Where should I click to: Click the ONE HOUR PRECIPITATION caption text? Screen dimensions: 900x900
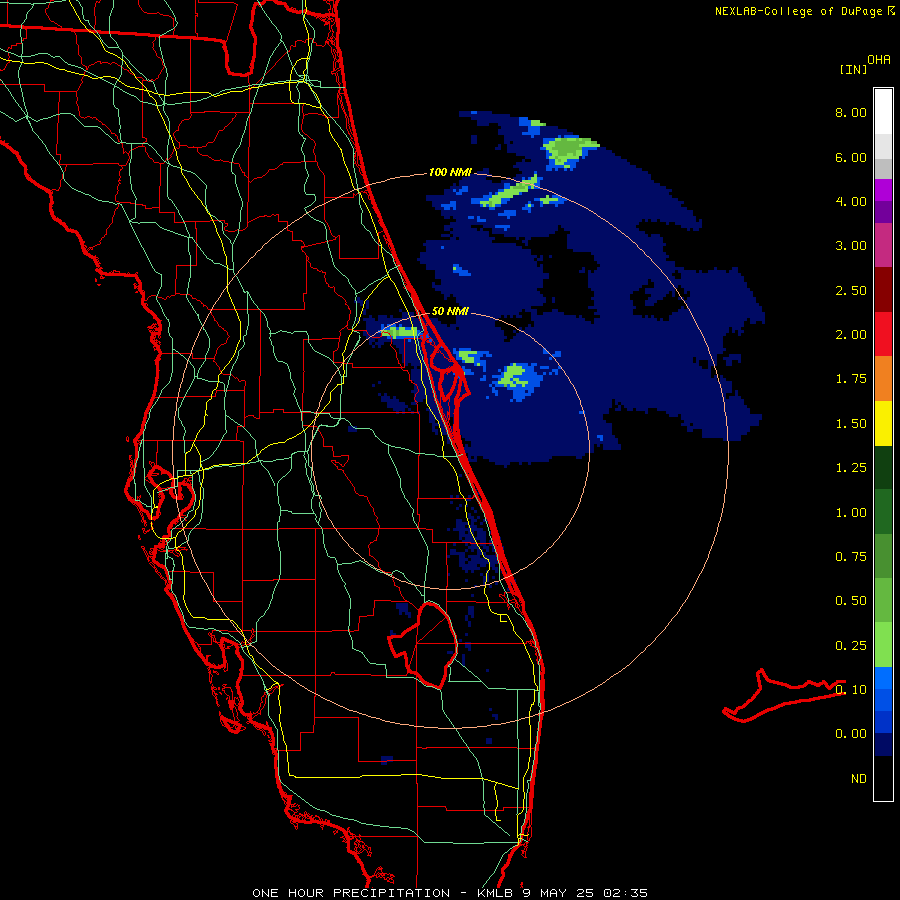coord(351,893)
